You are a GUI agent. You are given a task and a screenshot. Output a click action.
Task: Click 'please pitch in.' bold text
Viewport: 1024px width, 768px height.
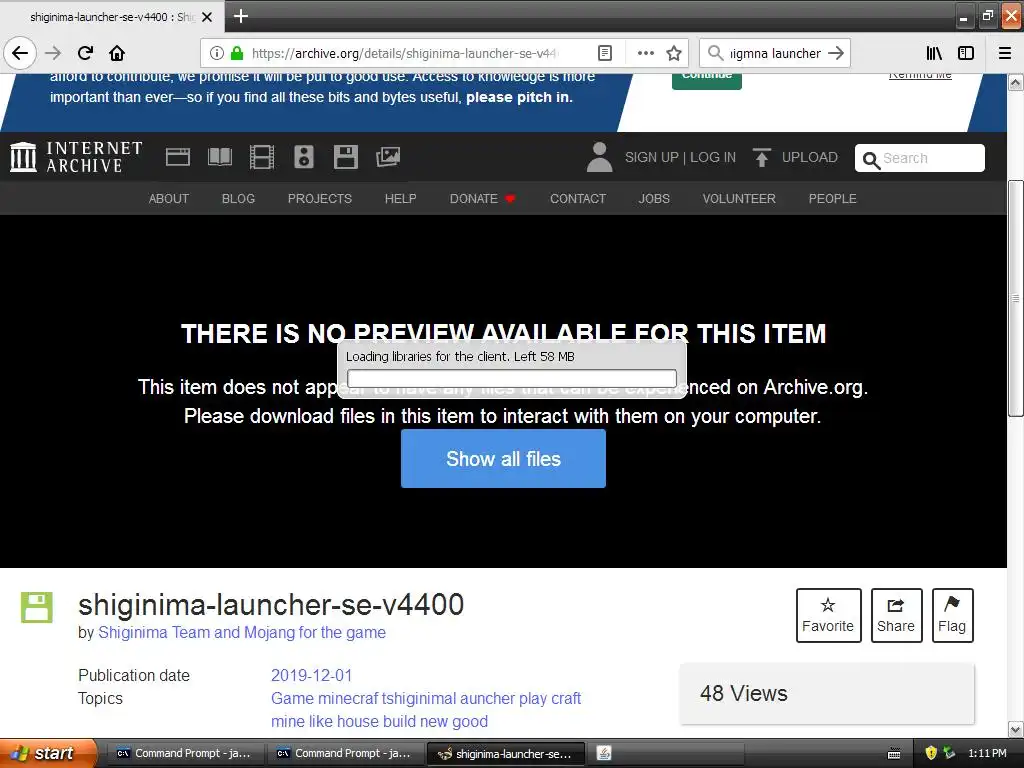point(519,97)
